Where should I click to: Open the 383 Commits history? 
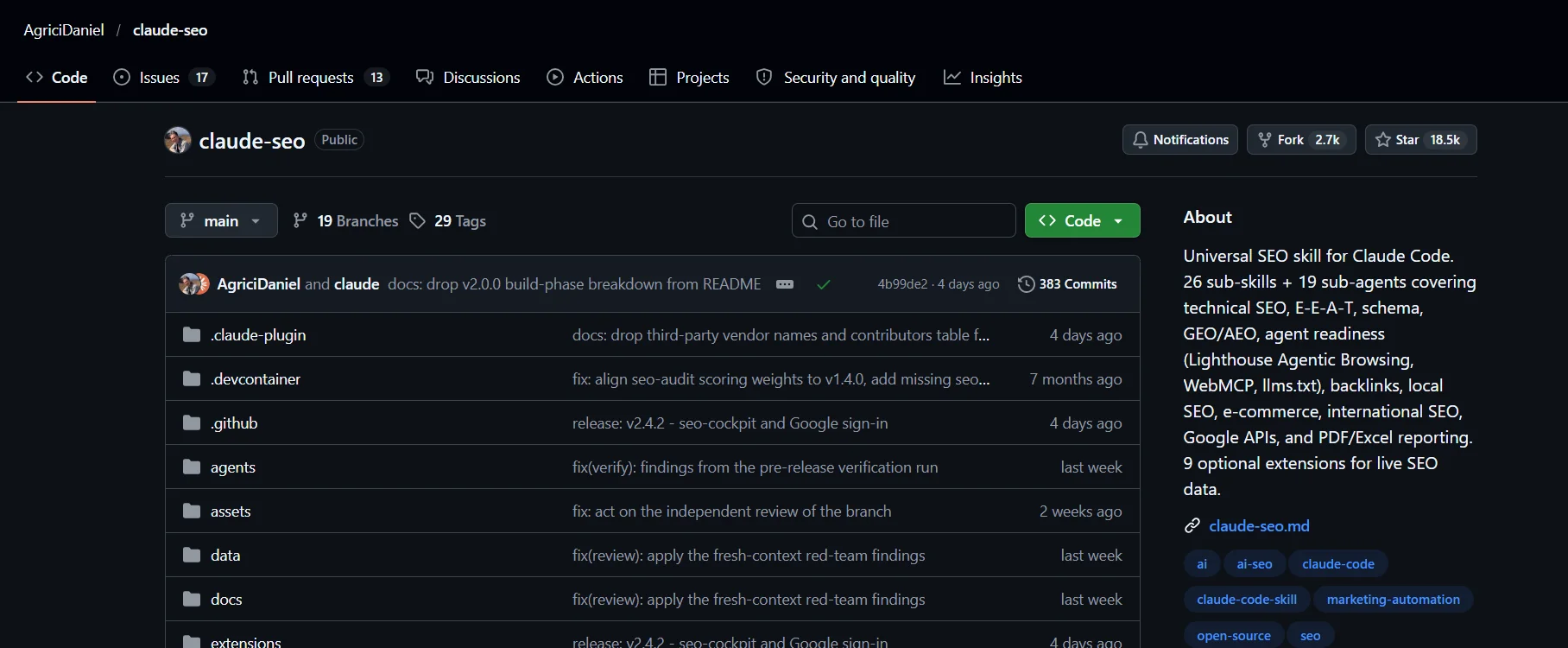1067,284
